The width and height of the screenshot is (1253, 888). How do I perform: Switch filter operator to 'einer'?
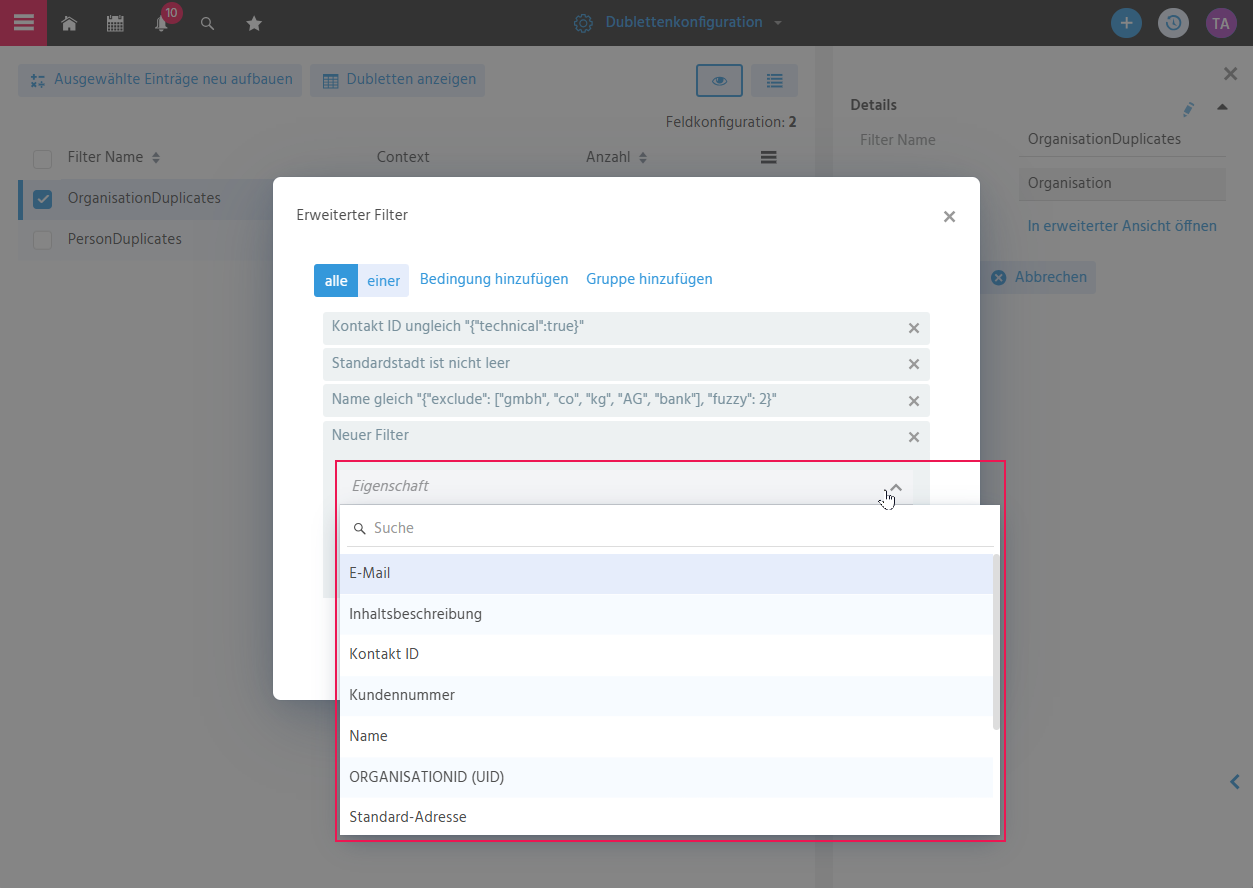pos(383,281)
